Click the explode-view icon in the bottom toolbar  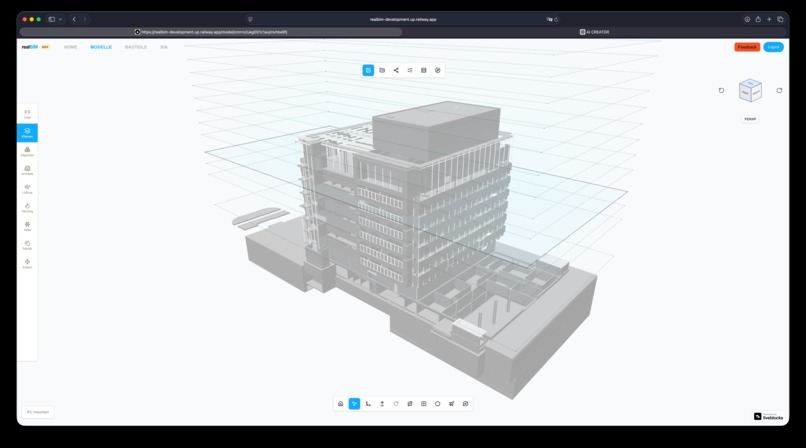pos(451,404)
